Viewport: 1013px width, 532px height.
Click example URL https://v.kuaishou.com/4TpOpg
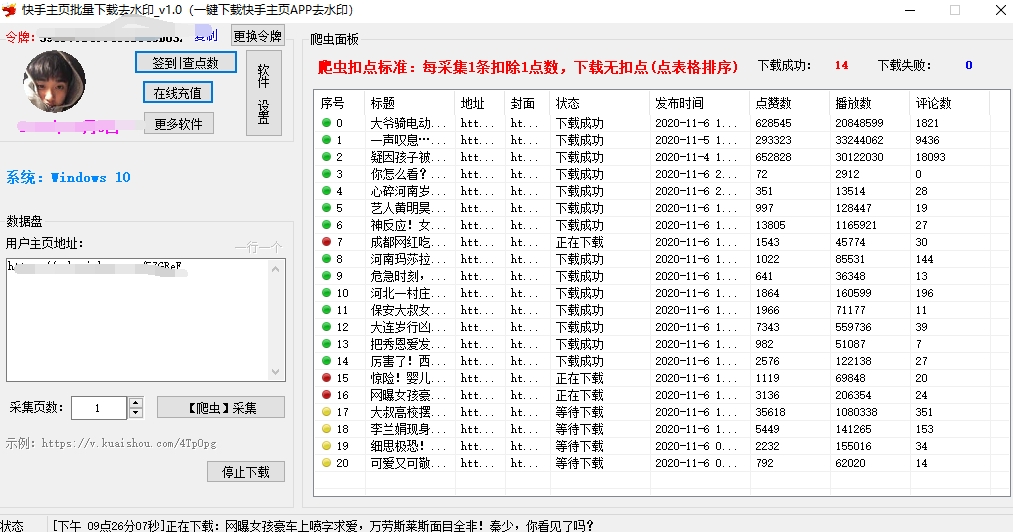pyautogui.click(x=129, y=443)
